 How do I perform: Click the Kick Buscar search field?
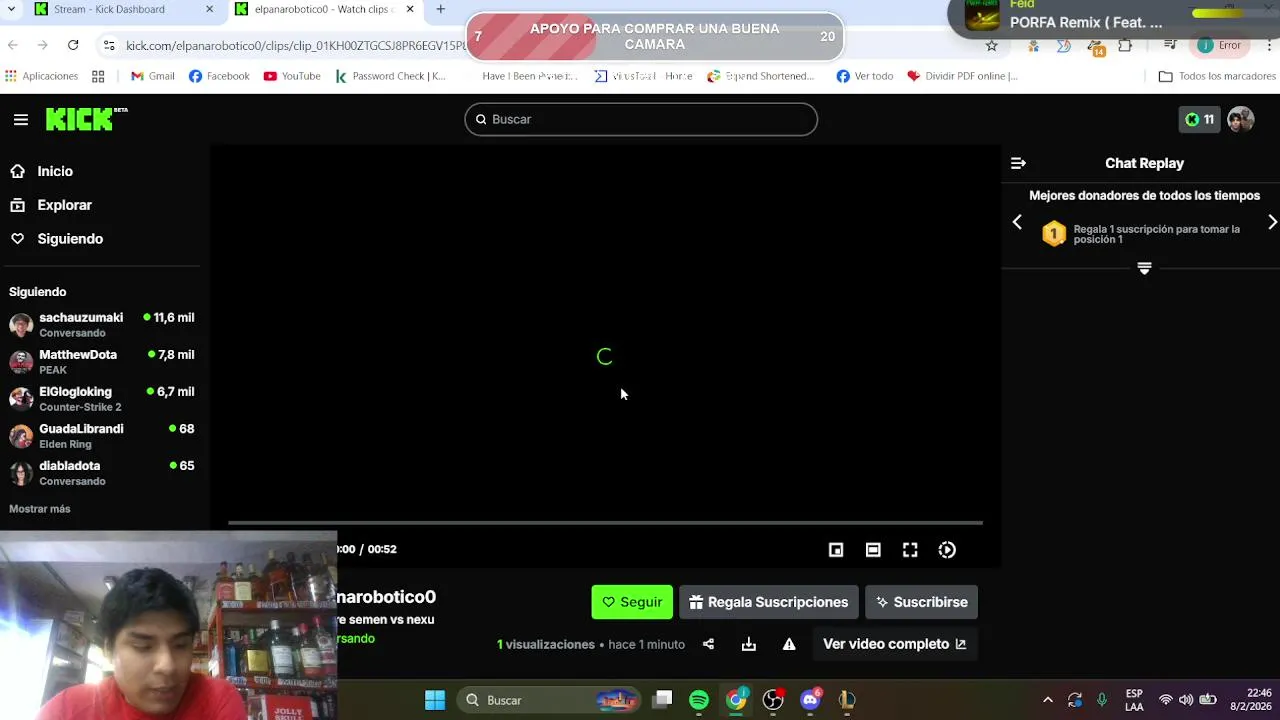pos(641,119)
